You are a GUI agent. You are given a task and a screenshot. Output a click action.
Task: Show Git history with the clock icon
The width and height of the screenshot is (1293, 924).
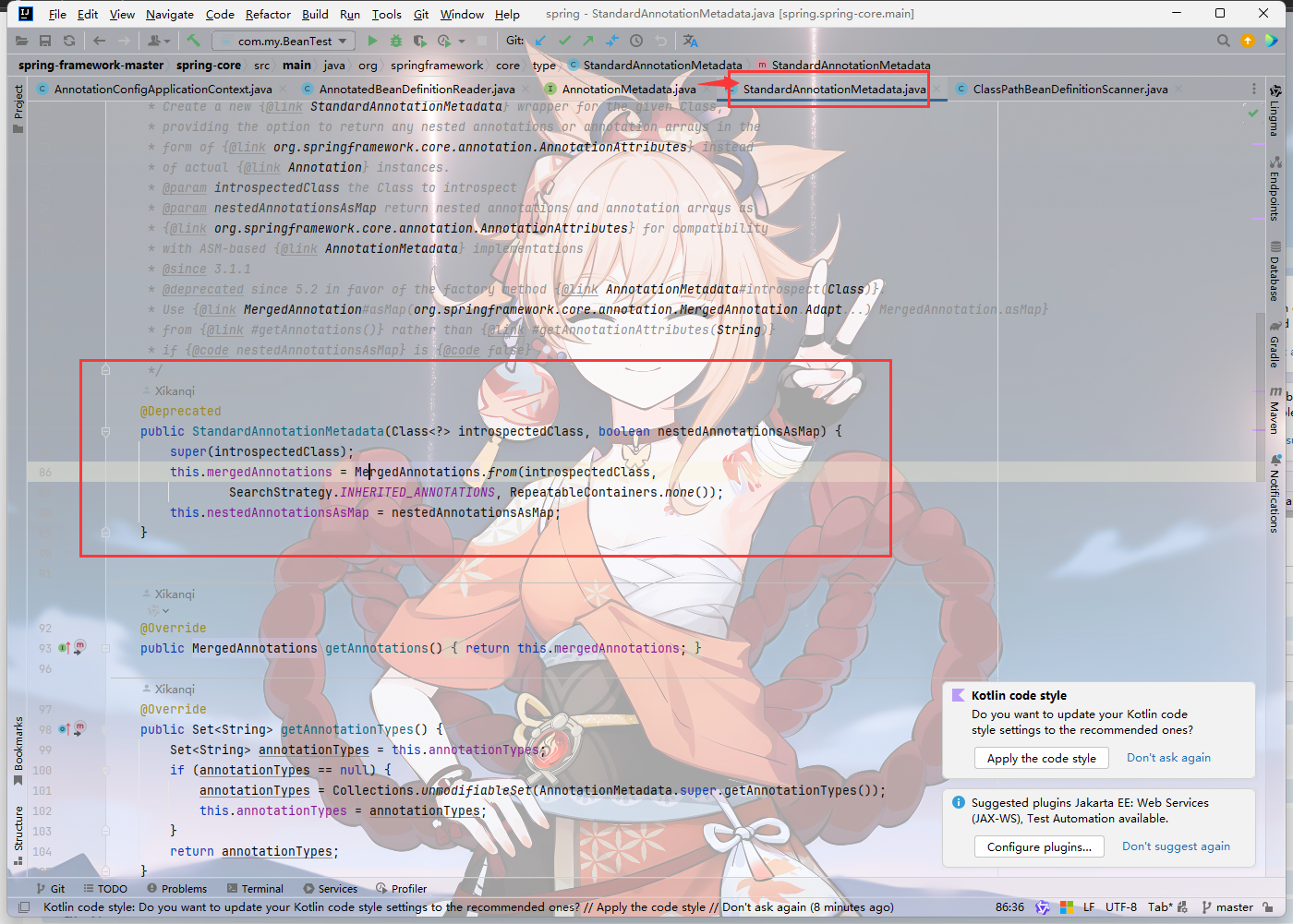coord(636,41)
